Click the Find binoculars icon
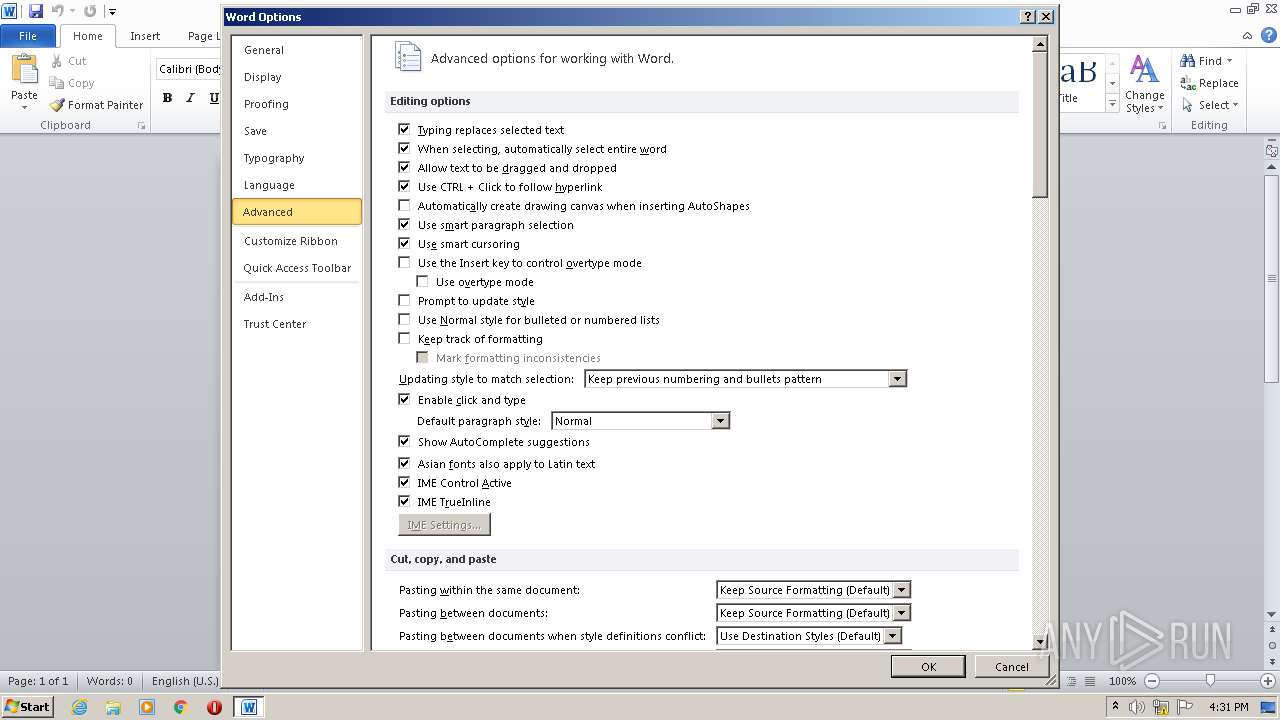 click(x=1188, y=61)
